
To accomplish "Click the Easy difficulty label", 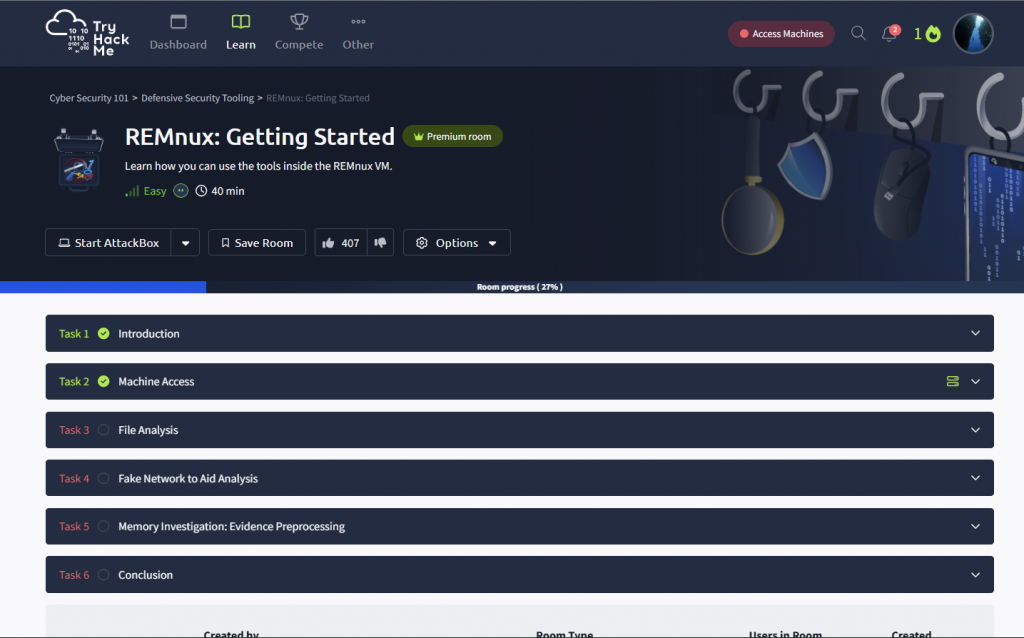I will click(155, 191).
